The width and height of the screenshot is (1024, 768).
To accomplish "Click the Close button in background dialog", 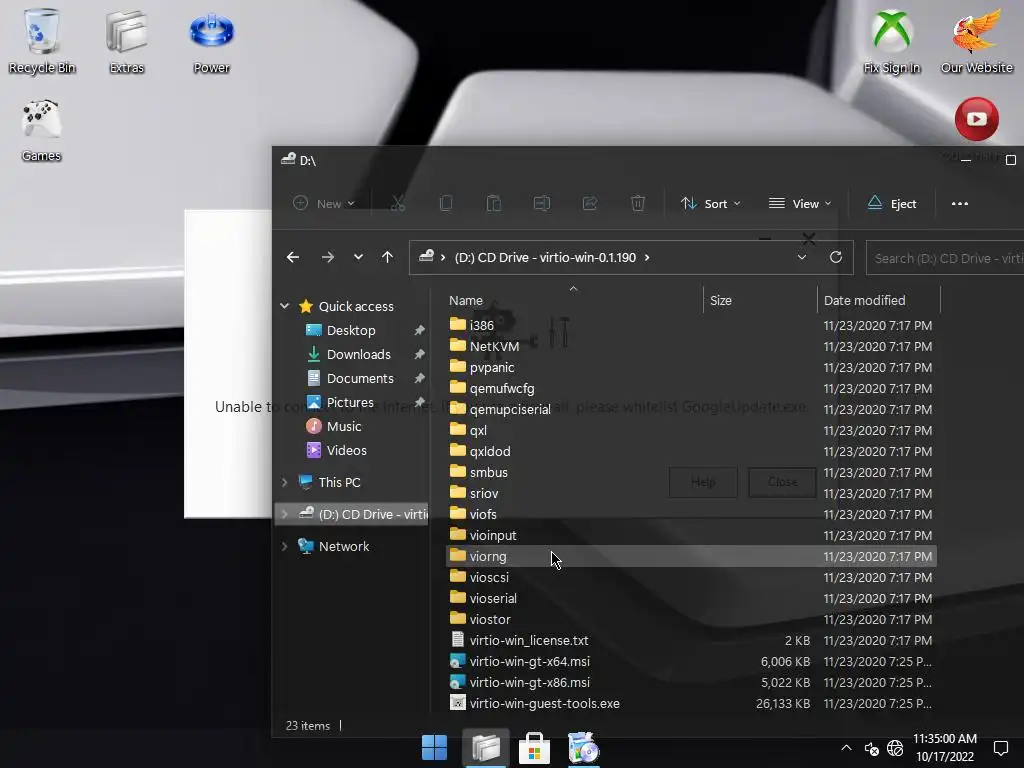I will [782, 482].
